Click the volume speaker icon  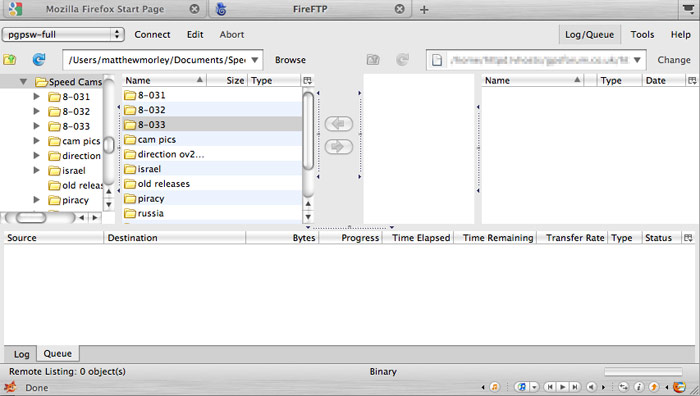coord(591,387)
